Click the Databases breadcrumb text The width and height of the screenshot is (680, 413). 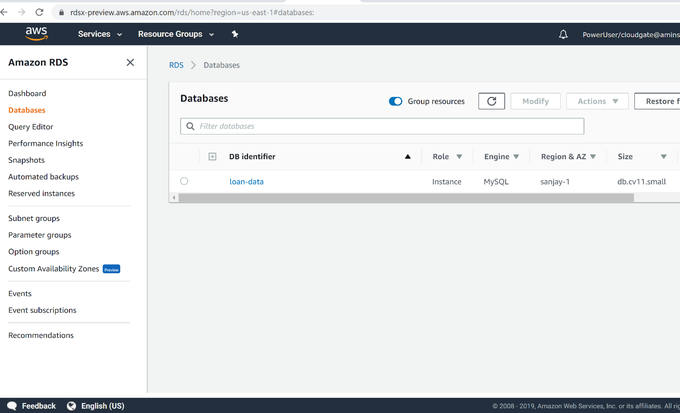tap(221, 65)
